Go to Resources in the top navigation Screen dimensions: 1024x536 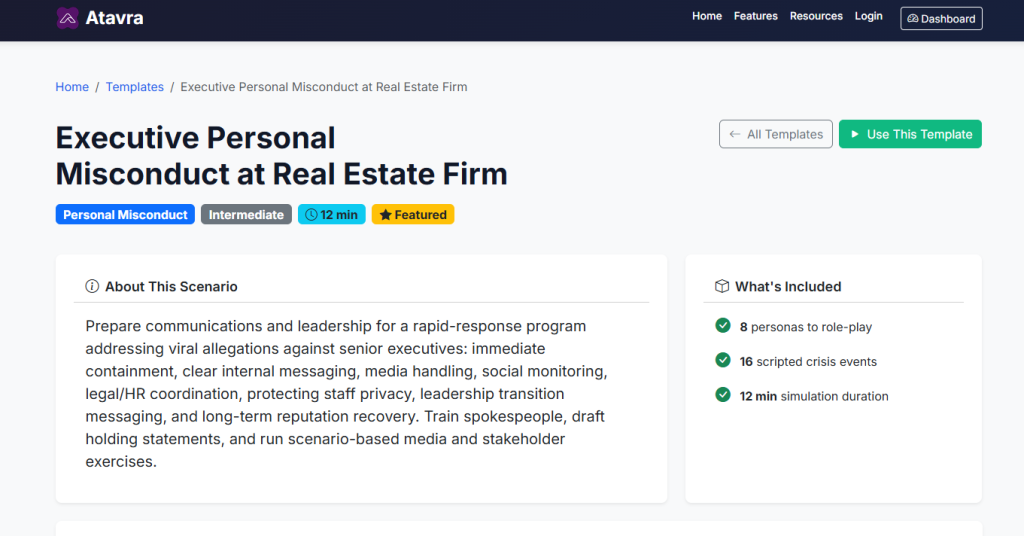tap(816, 16)
